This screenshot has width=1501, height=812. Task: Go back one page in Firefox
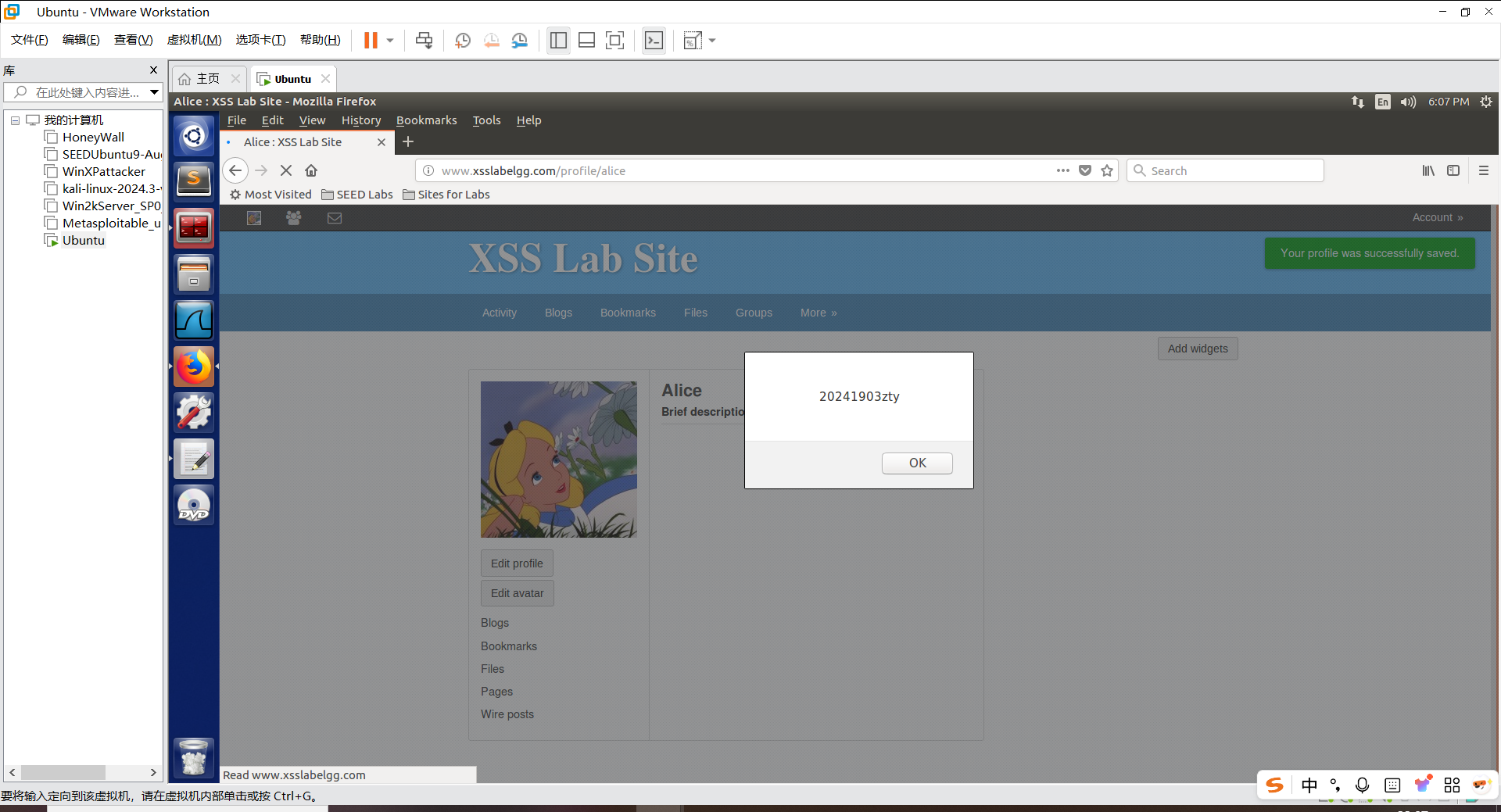click(x=235, y=170)
